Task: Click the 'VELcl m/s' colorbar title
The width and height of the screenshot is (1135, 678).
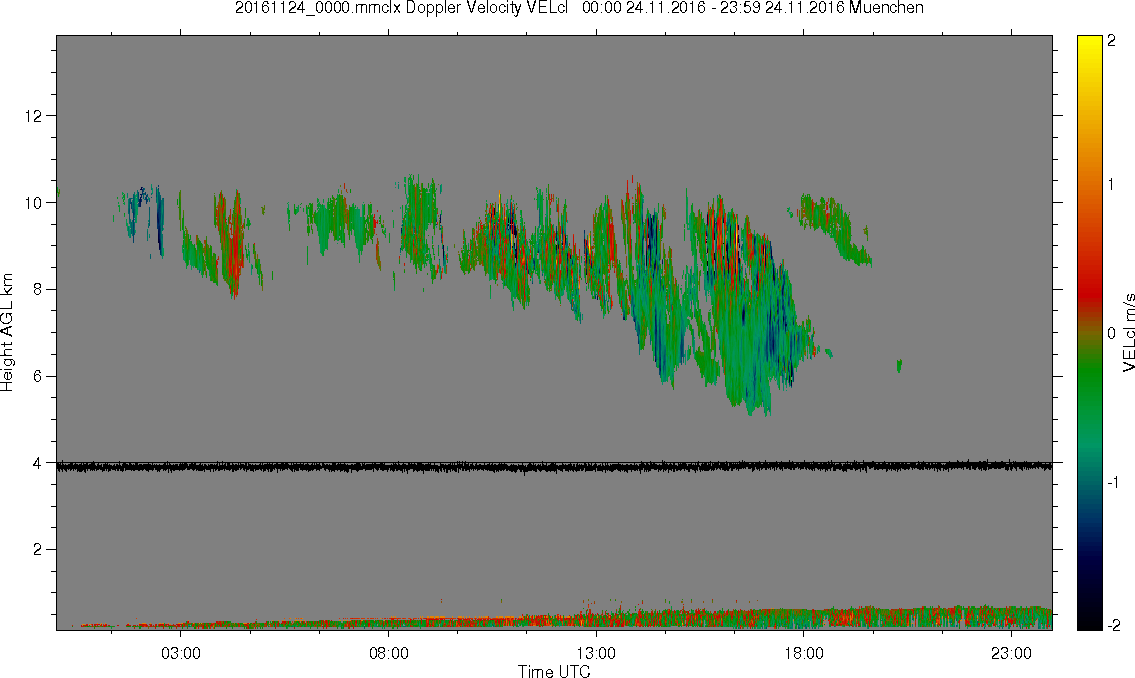Action: tap(1128, 333)
